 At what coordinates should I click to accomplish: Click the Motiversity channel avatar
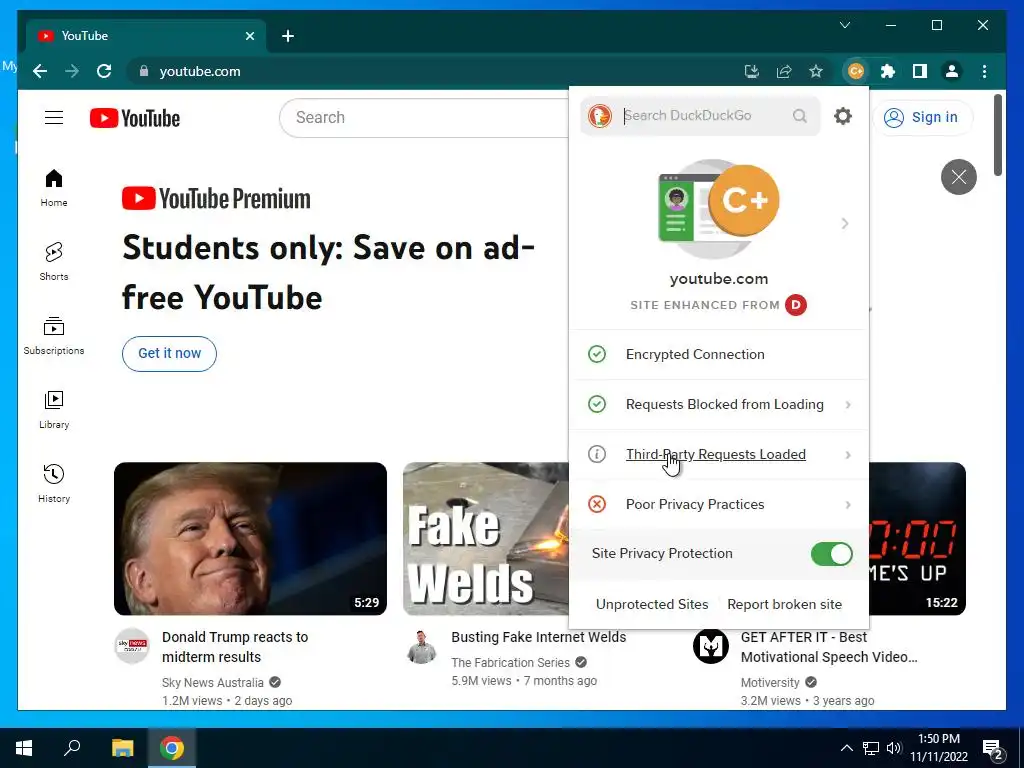tap(711, 646)
